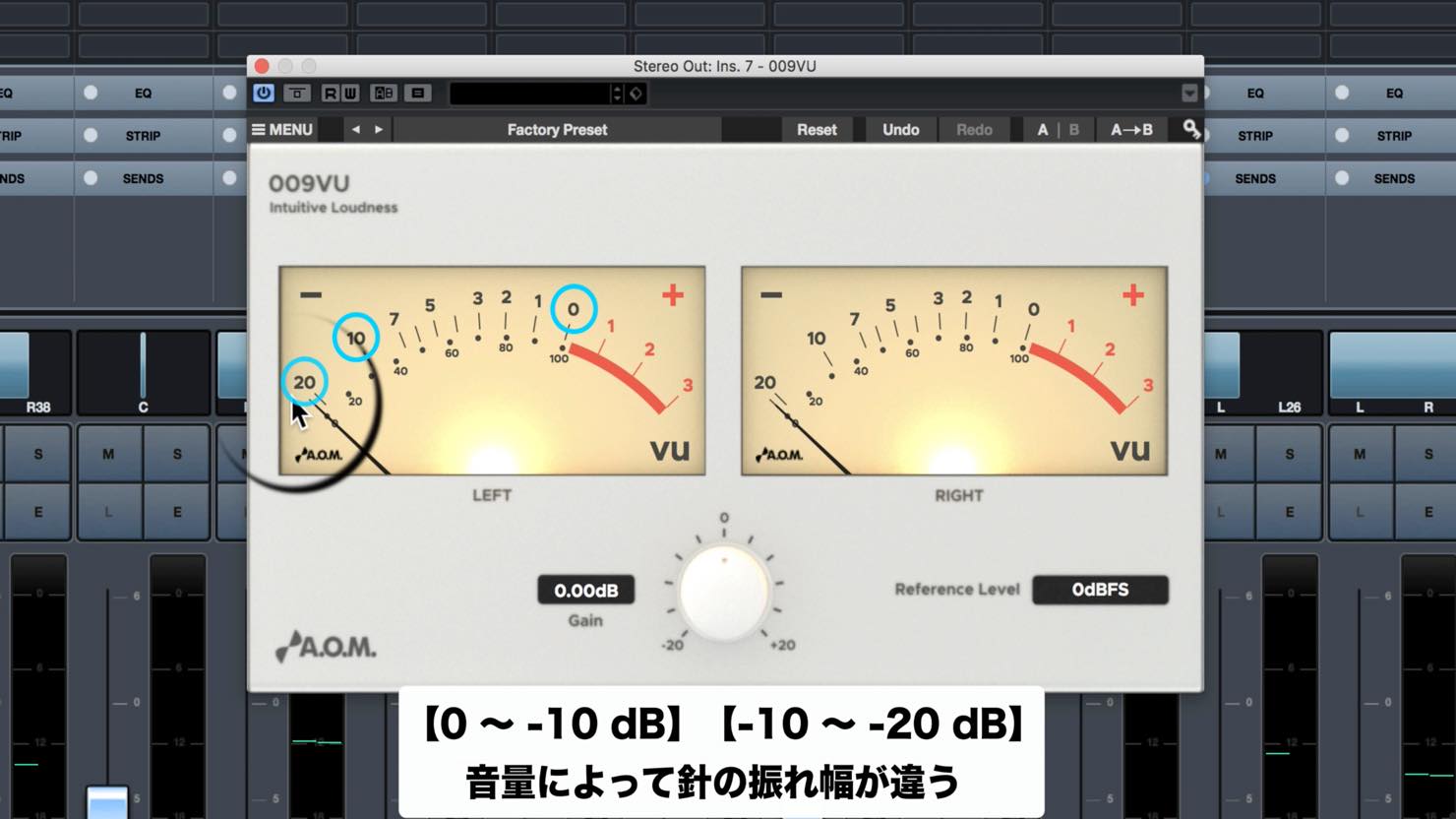Screen dimensions: 1456x819
Task: Toggle SENDS bypass dot on channel left of plugin
Action: [91, 178]
